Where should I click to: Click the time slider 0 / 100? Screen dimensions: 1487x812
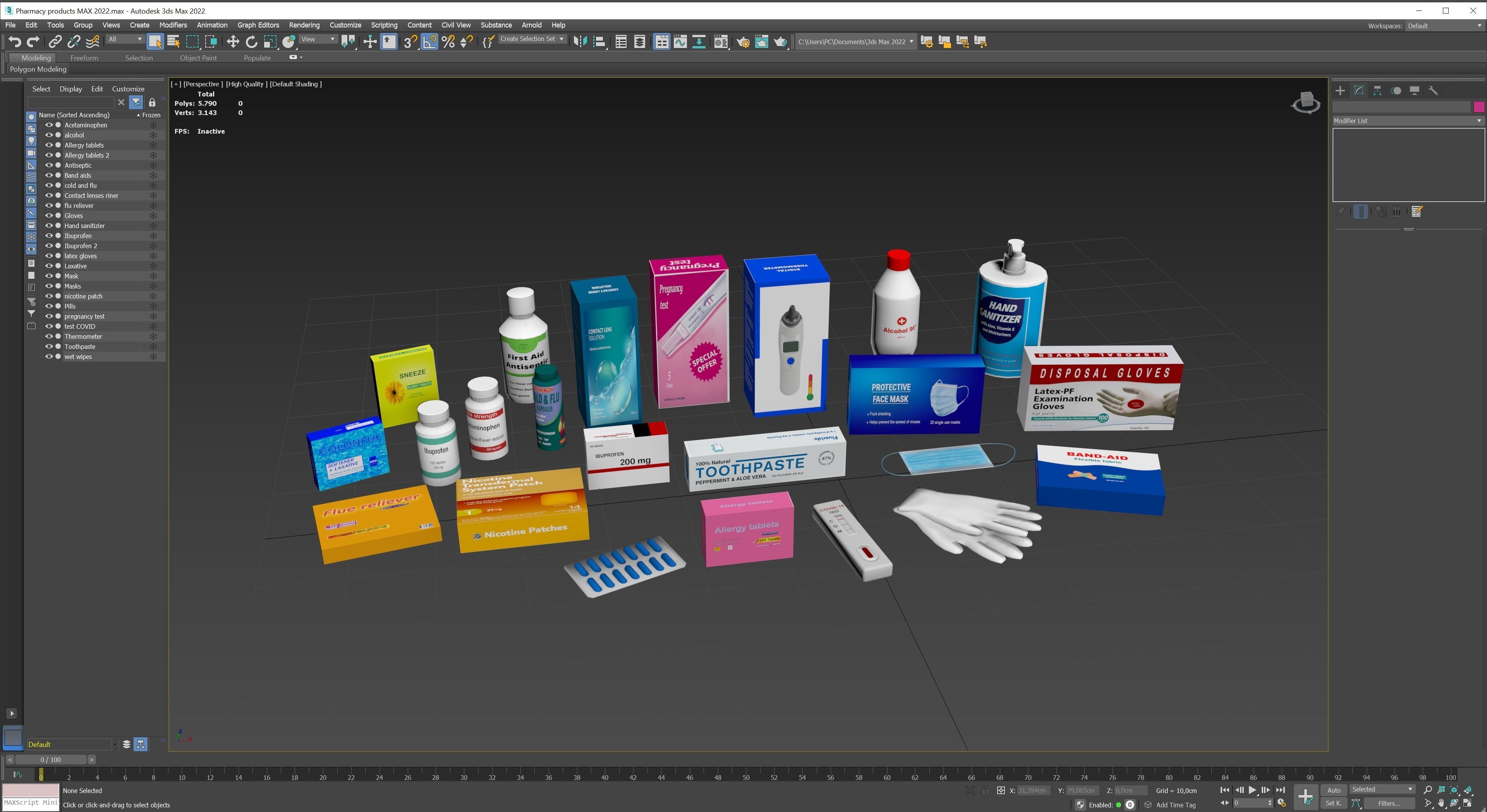click(x=51, y=759)
